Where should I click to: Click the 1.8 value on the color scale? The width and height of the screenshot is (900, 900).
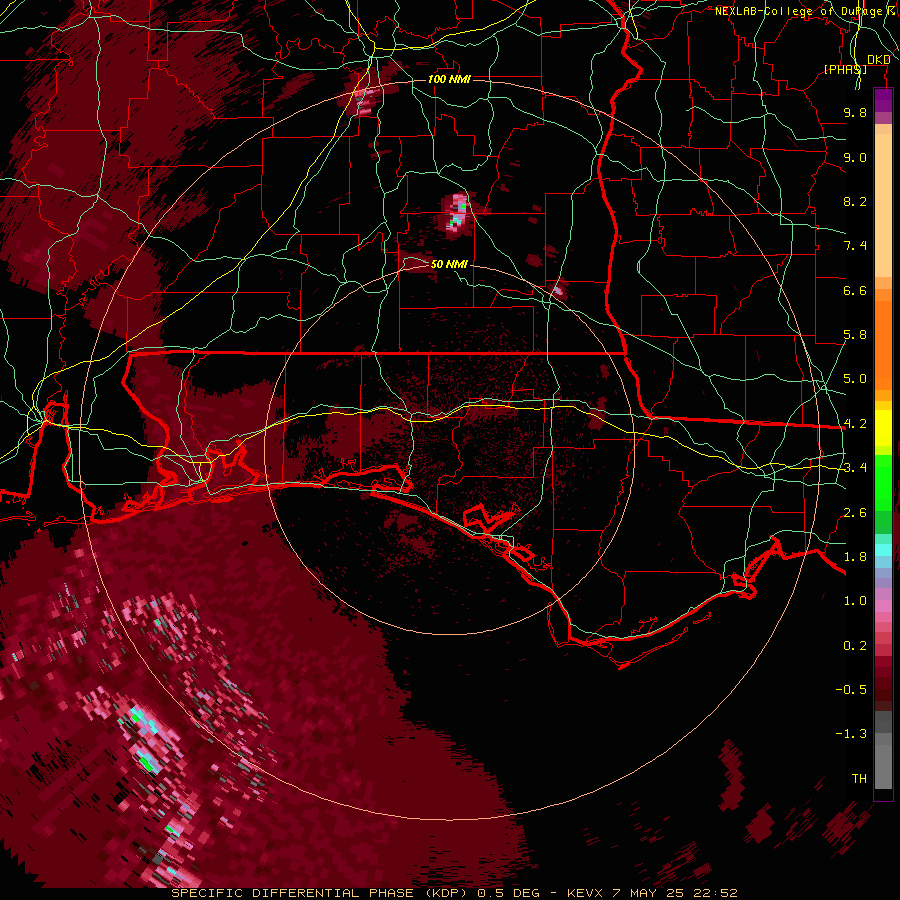pyautogui.click(x=855, y=557)
